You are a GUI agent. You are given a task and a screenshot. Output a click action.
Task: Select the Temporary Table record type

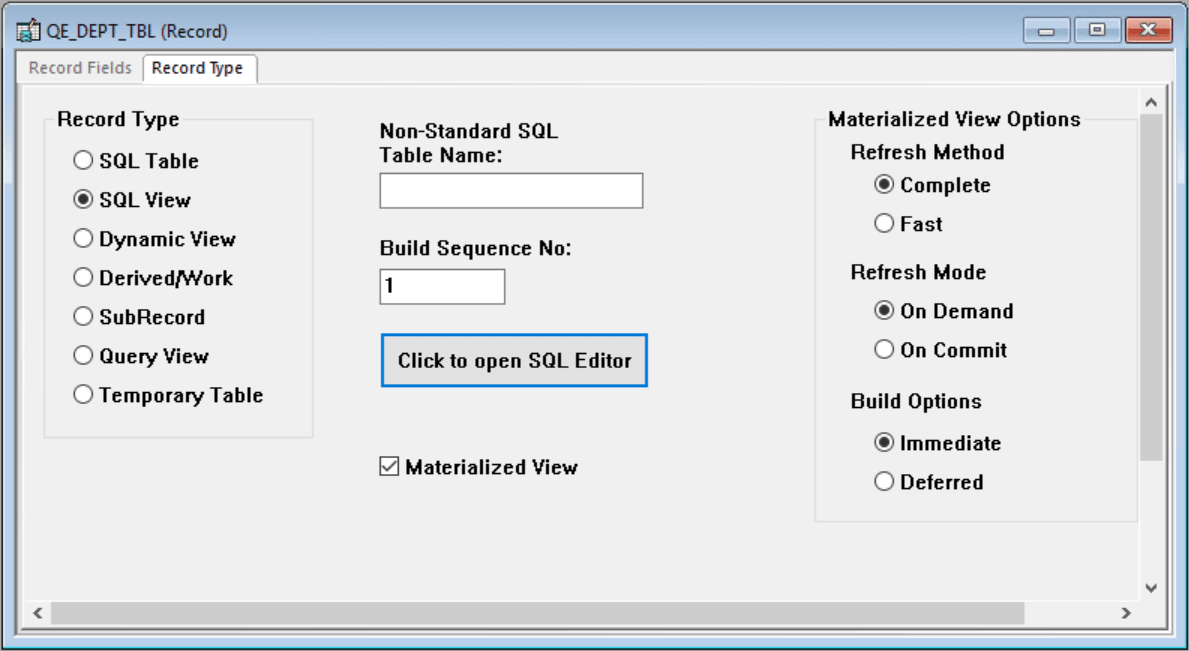tap(84, 394)
